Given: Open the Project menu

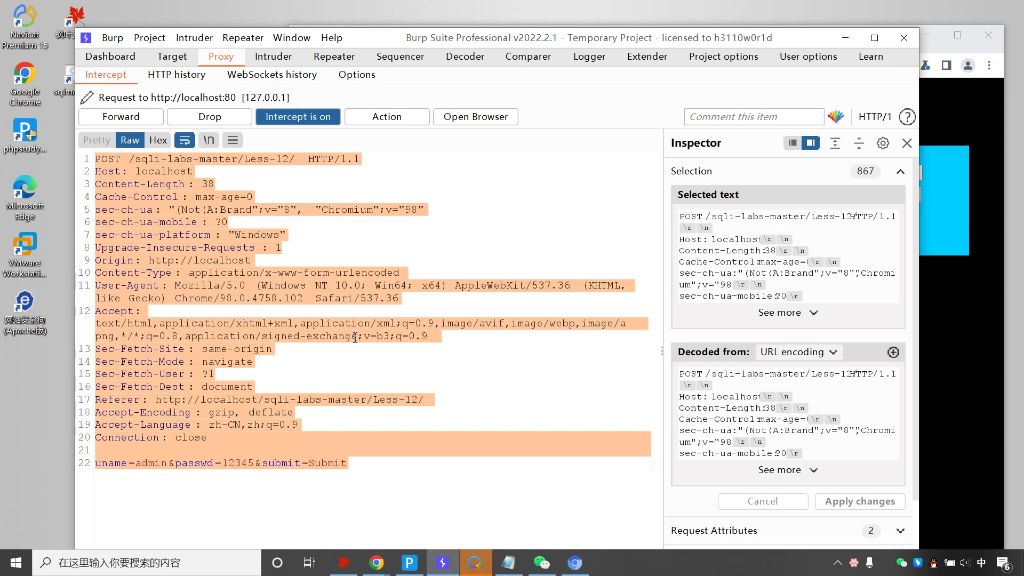Looking at the screenshot, I should tap(150, 38).
